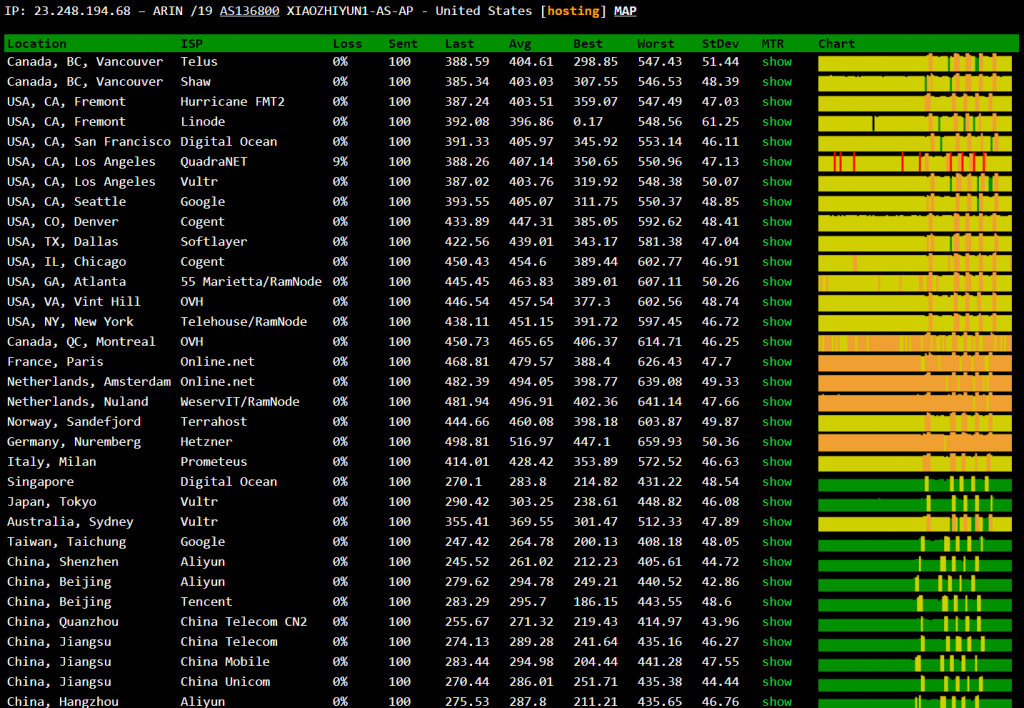Click the 659.93 worst value for Hetzner
The width and height of the screenshot is (1024, 708).
pos(659,442)
